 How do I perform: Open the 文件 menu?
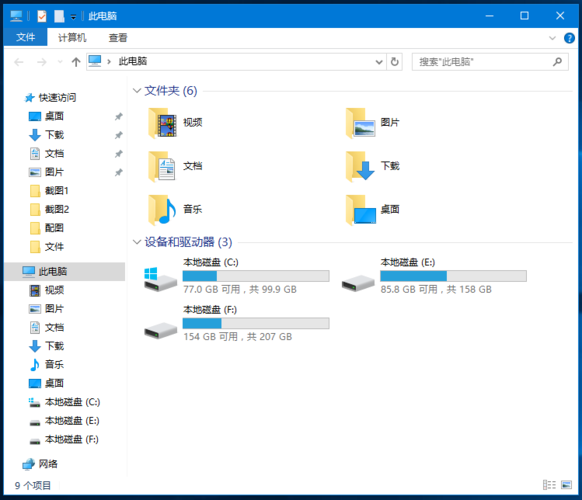pos(26,37)
